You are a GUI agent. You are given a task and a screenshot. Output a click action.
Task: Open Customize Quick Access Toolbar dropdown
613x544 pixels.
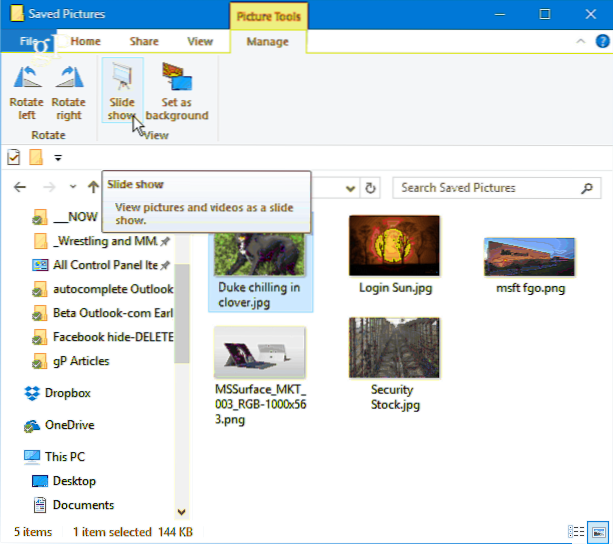58,157
